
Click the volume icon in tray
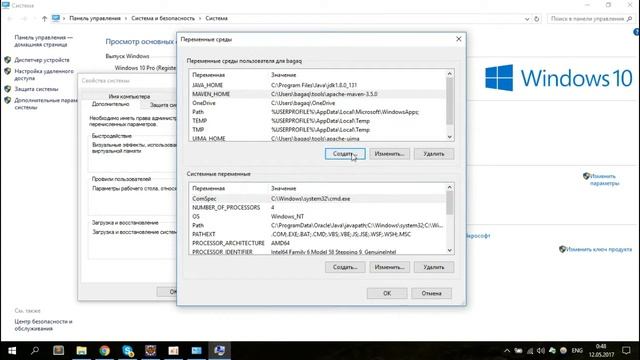click(541, 351)
